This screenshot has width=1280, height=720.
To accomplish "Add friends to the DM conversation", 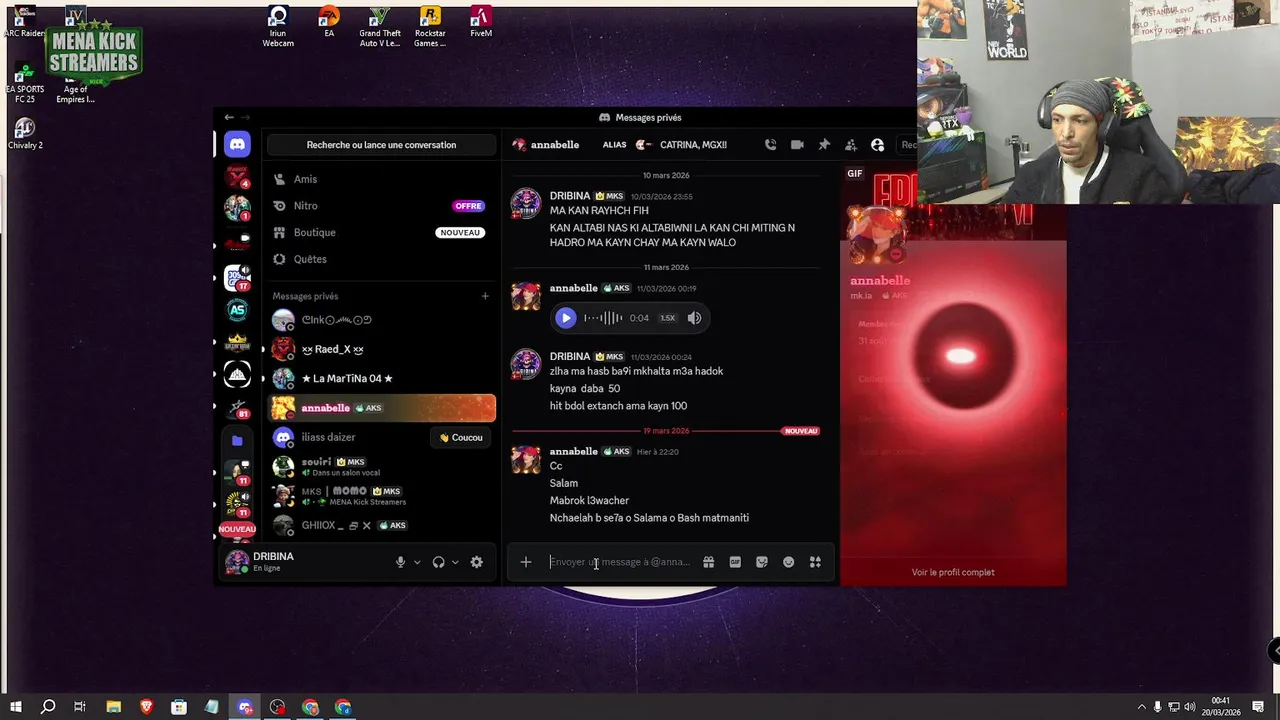I will (x=851, y=145).
